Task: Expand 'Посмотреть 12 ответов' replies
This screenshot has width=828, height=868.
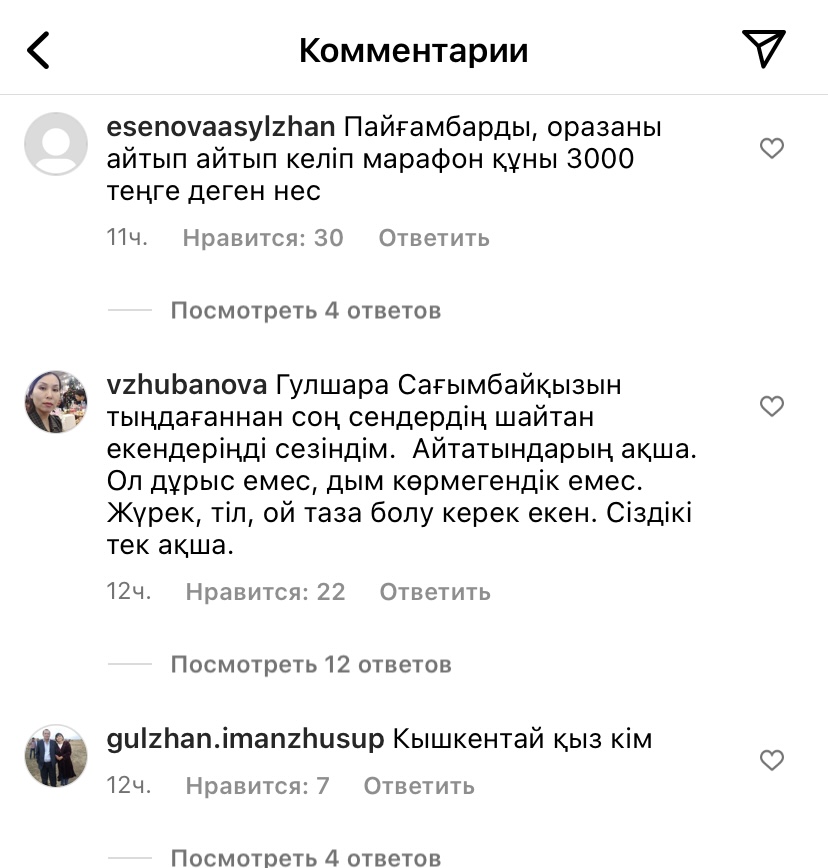Action: coord(311,664)
